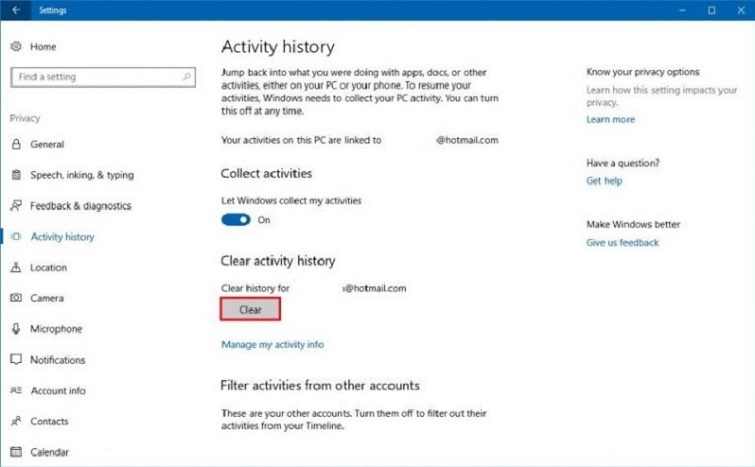
Task: Click the search magnifier icon
Action: point(186,77)
